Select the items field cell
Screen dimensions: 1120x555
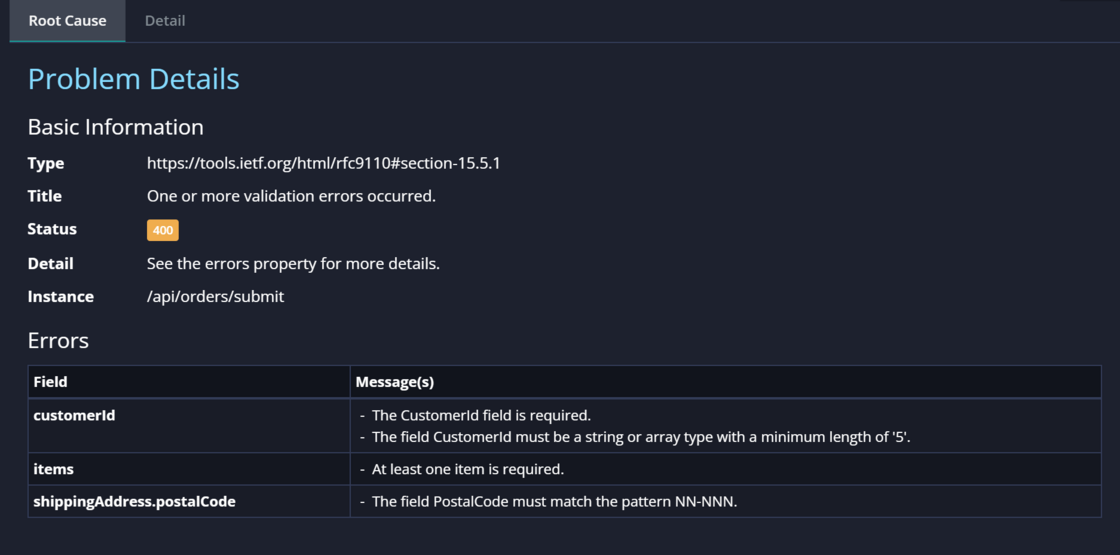click(189, 469)
